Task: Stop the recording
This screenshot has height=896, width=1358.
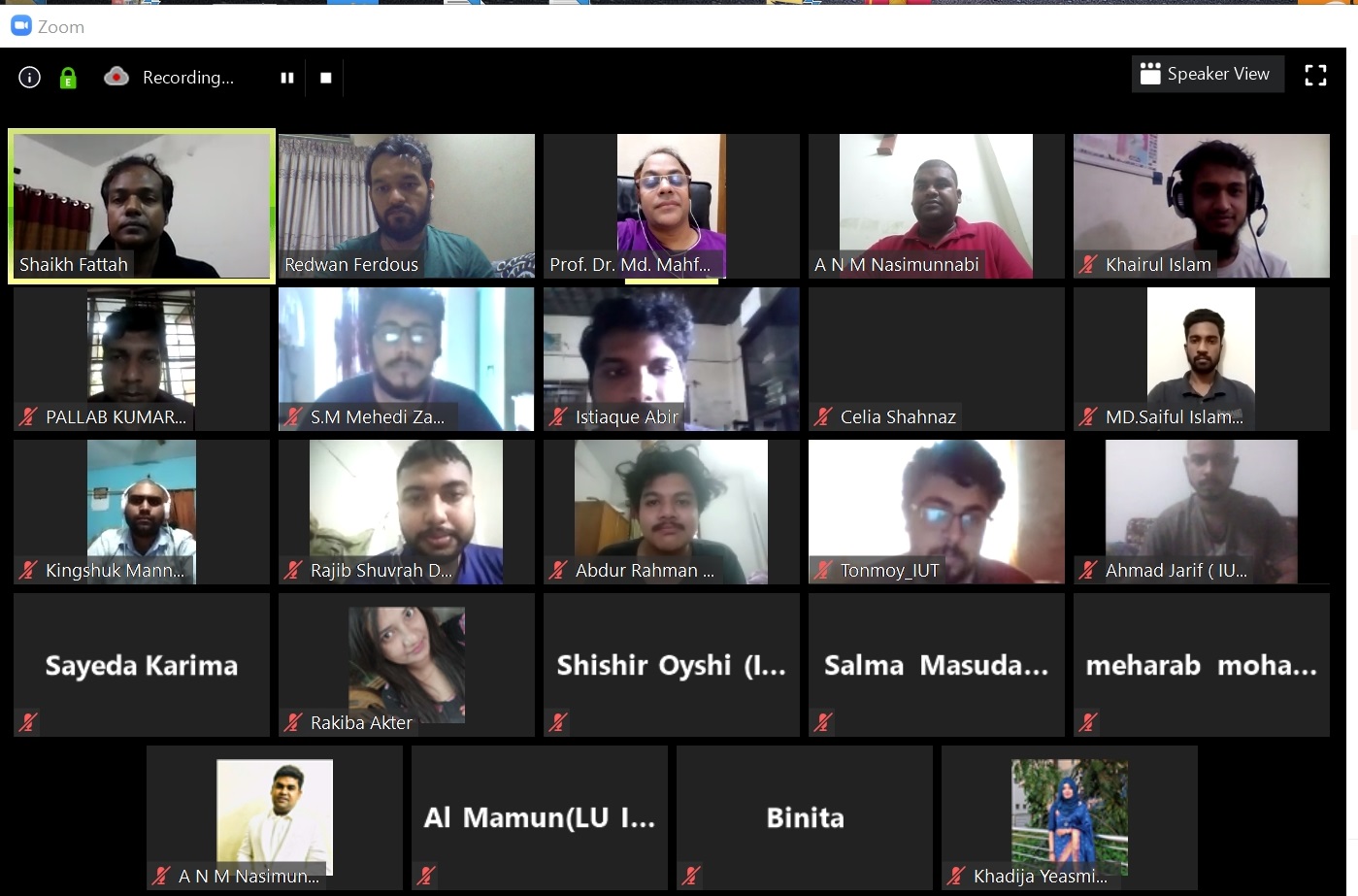Action: click(326, 78)
